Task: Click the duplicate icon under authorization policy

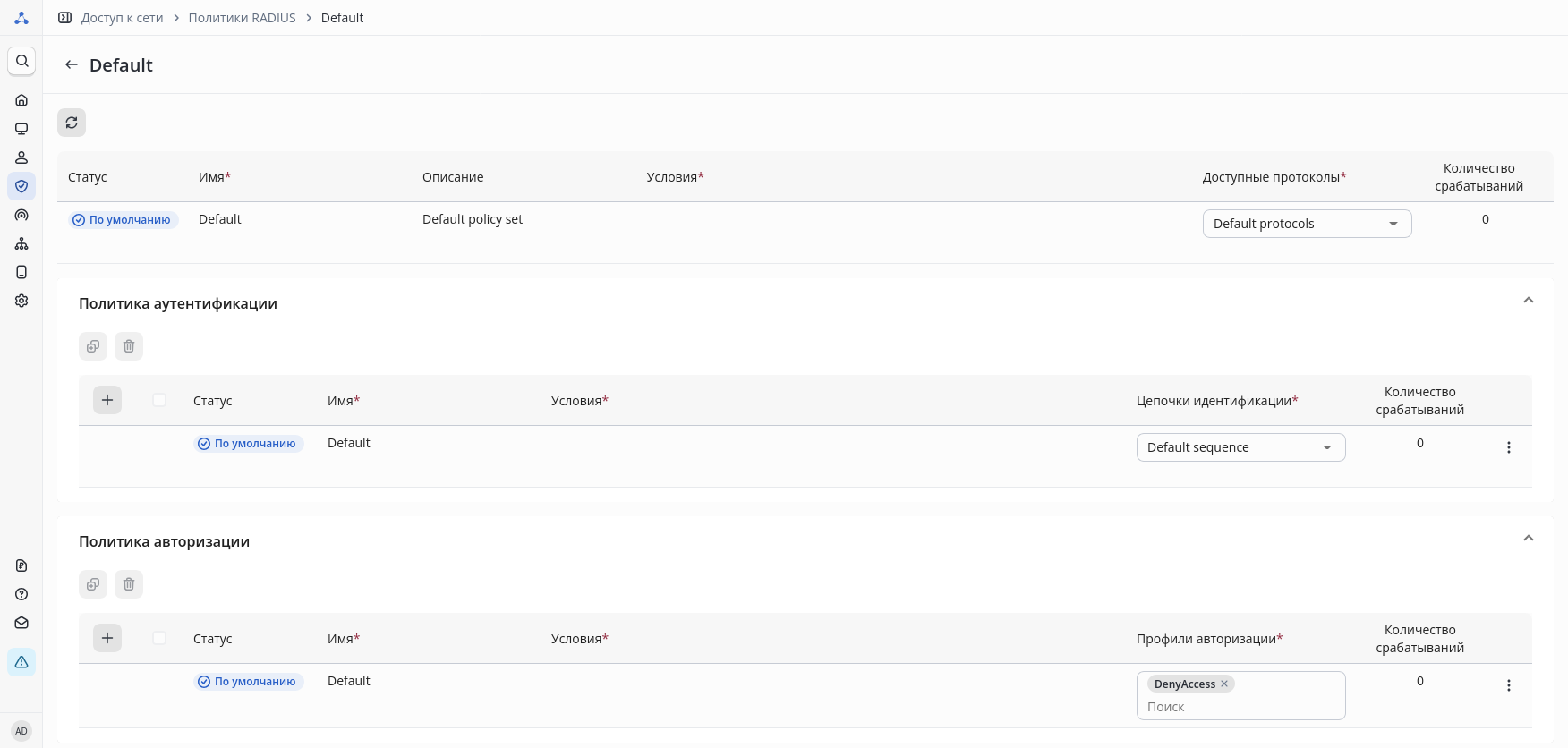Action: coord(93,584)
